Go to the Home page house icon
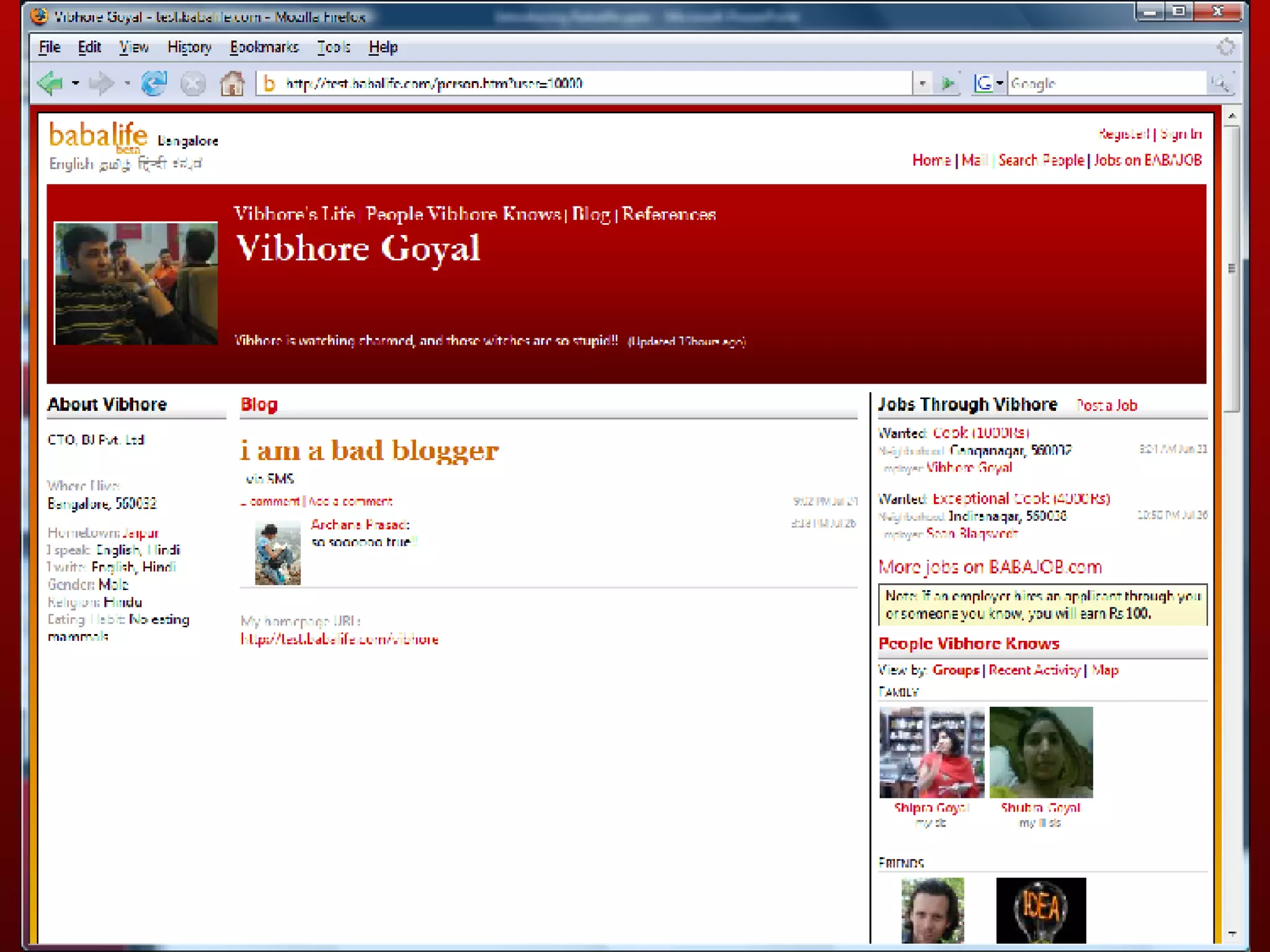Screen dimensions: 1270x952 pos(233,83)
